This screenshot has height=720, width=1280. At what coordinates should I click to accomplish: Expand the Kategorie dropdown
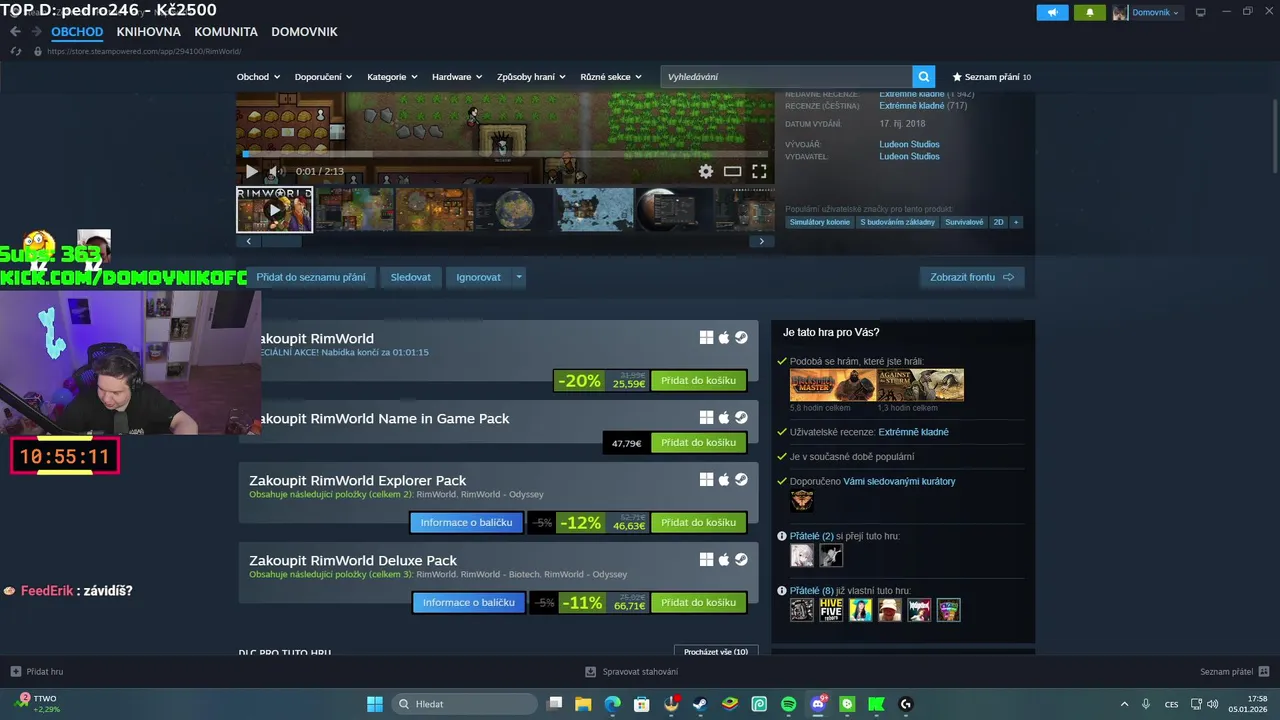392,77
